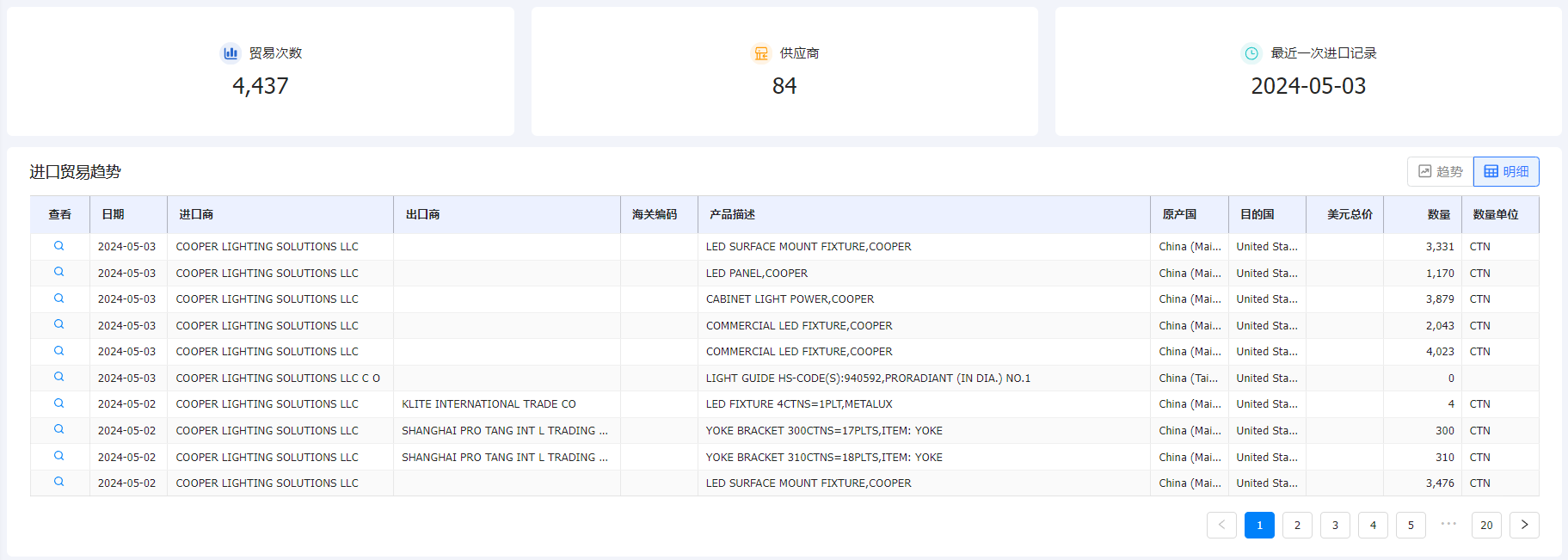Go to page 2 of results
The width and height of the screenshot is (1568, 560).
point(1297,525)
